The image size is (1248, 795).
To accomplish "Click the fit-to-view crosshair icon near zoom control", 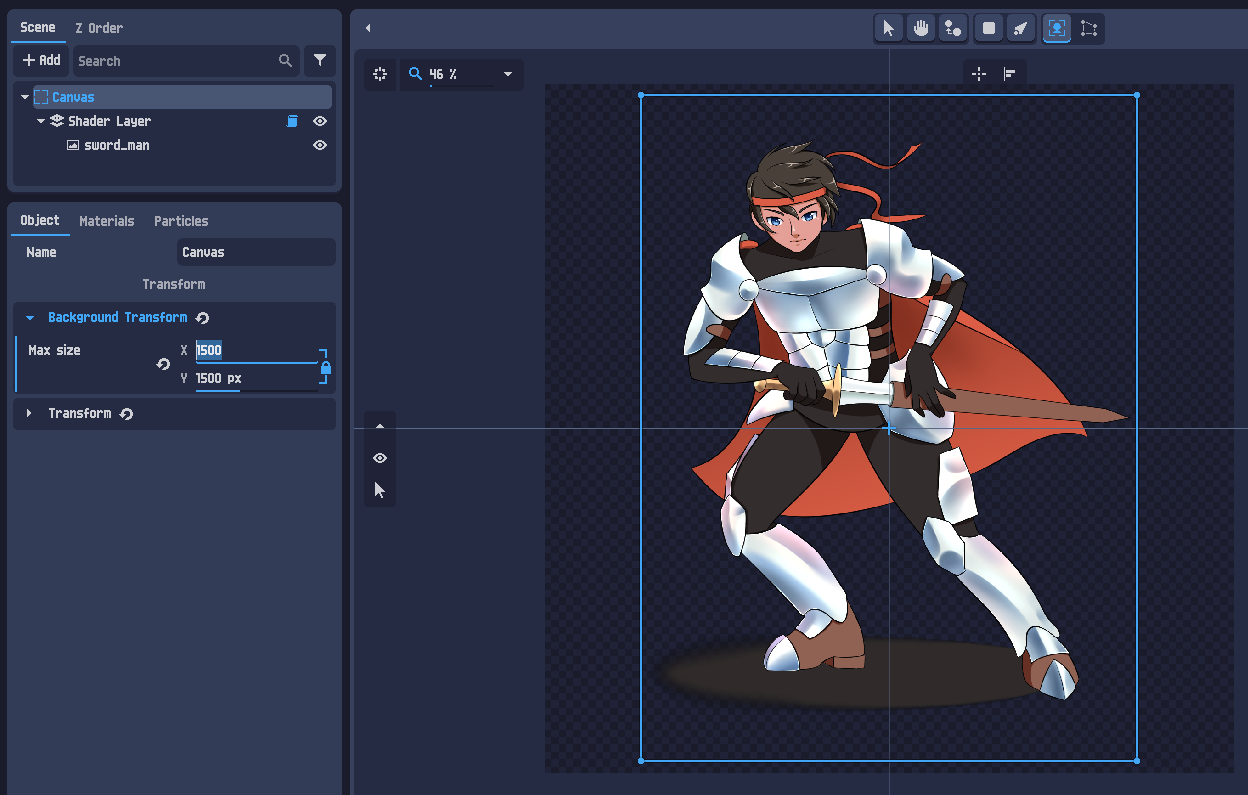I will click(379, 74).
